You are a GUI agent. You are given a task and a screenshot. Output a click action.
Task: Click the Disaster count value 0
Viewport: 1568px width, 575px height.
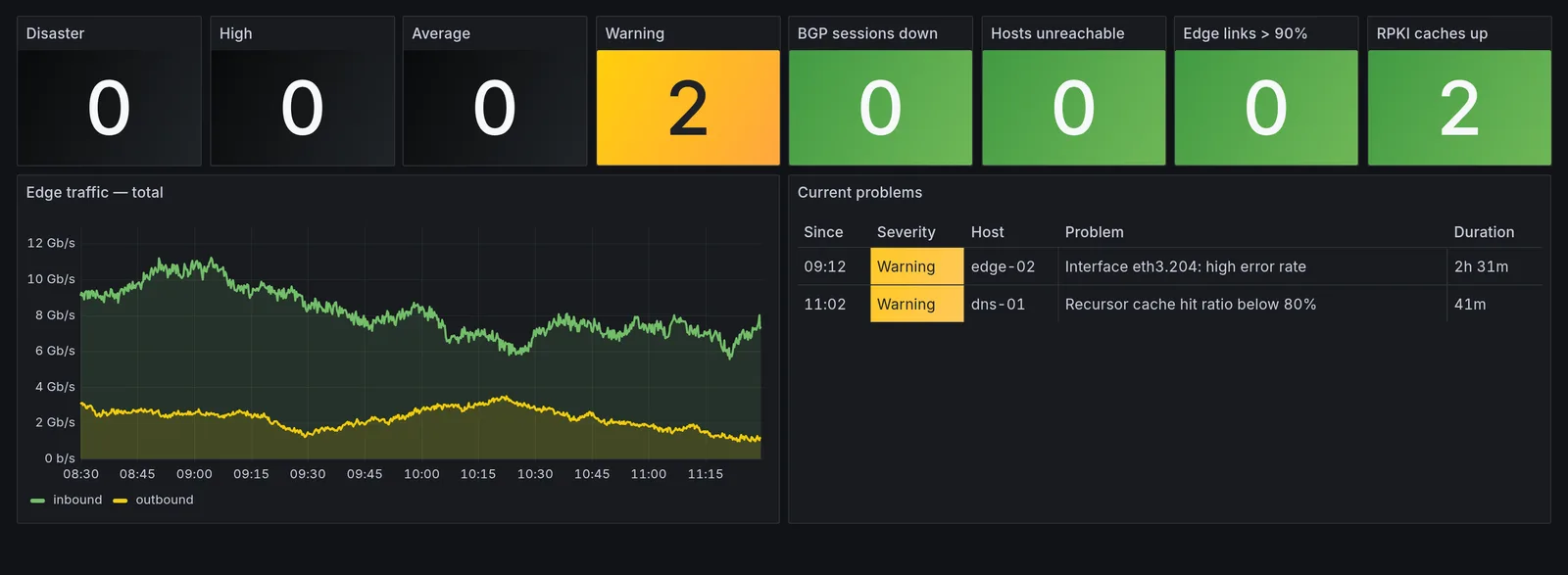(109, 108)
